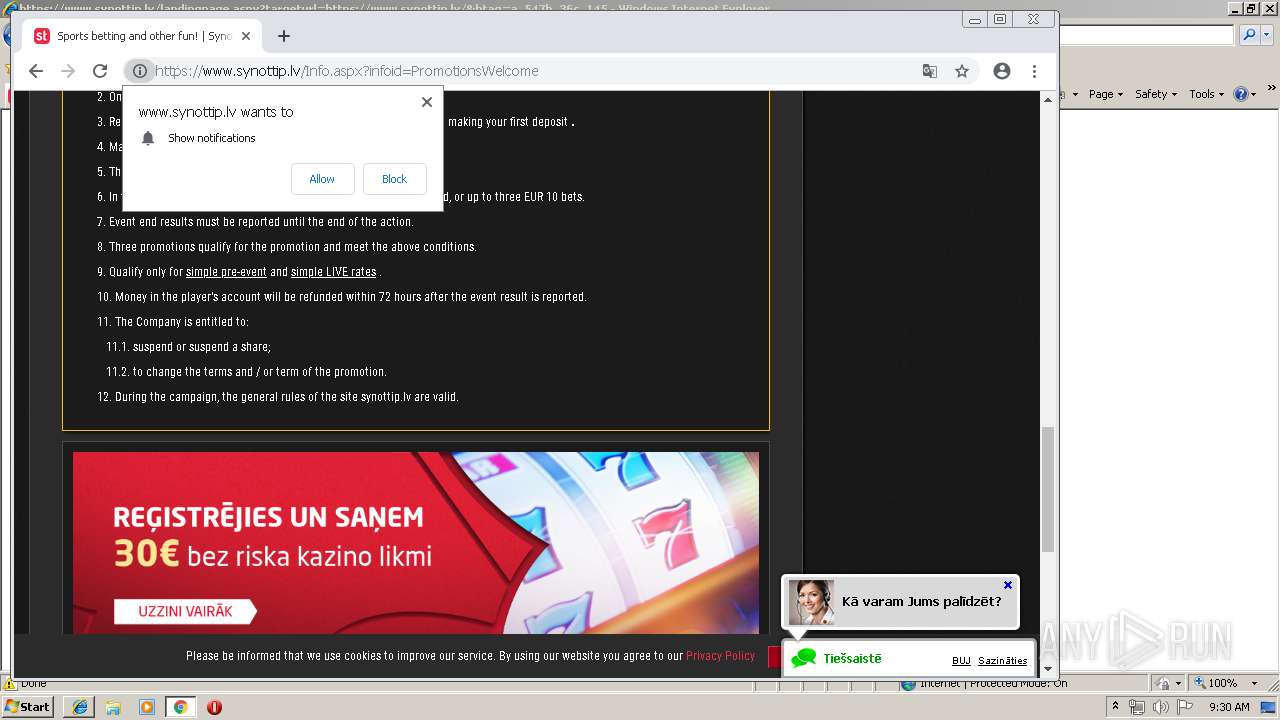Click the rule 12 general rules text
Viewport: 1280px width, 720px height.
278,397
